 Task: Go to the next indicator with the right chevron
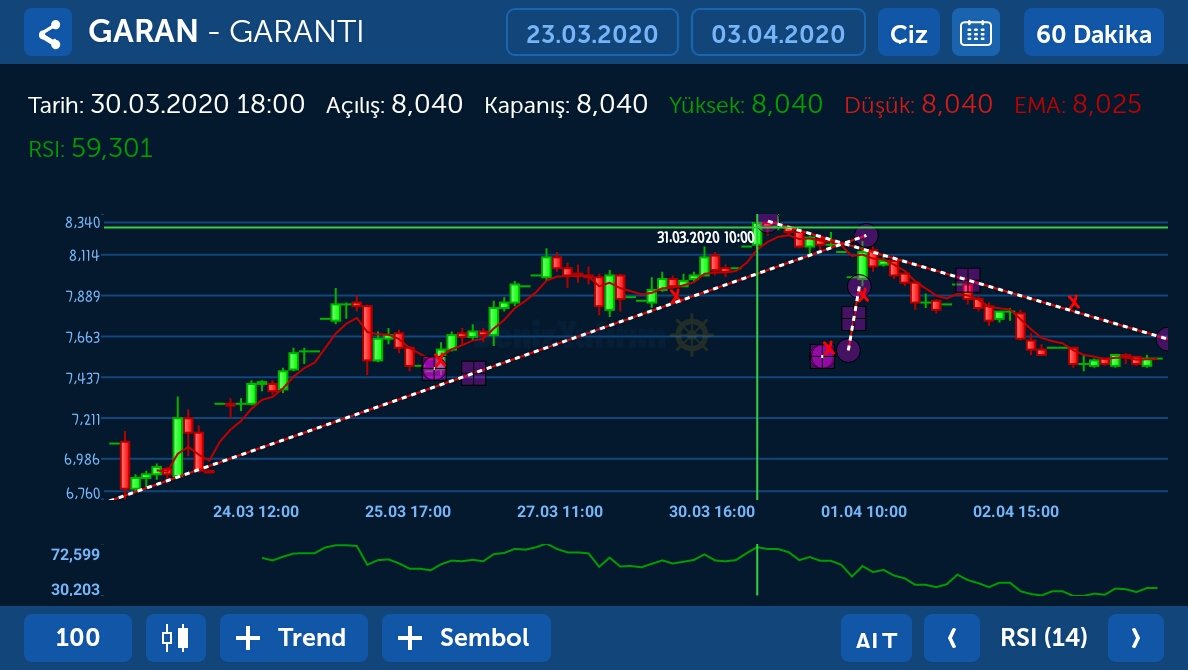[x=1135, y=637]
